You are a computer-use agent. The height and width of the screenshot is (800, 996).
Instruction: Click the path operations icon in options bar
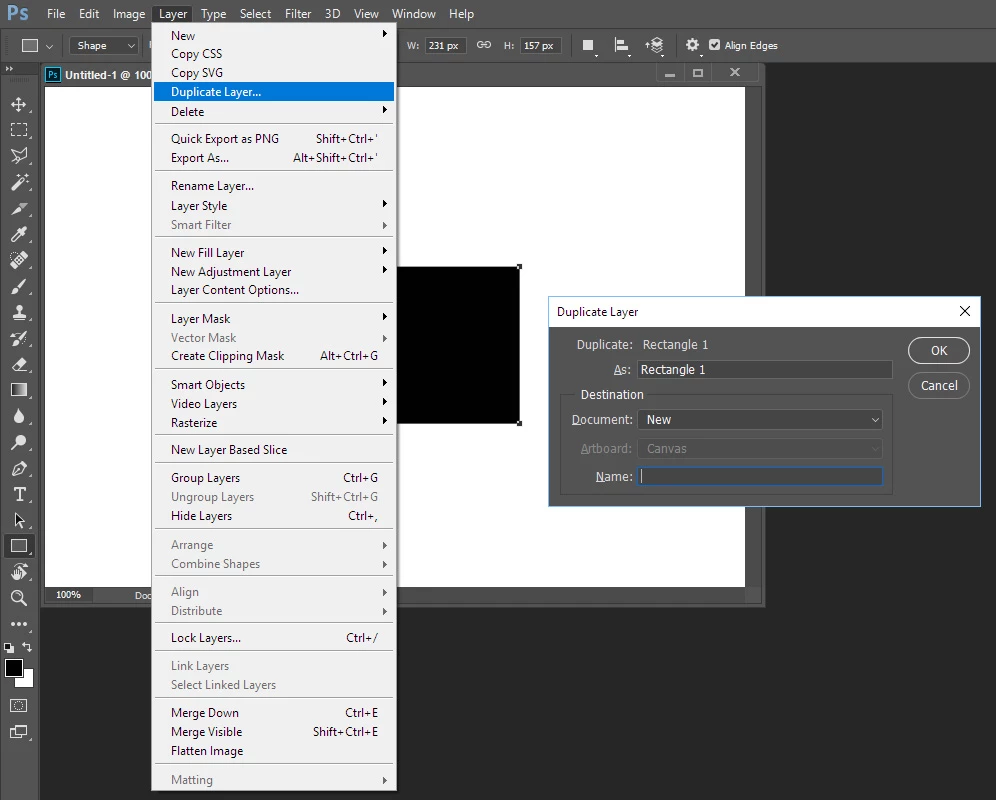[589, 46]
